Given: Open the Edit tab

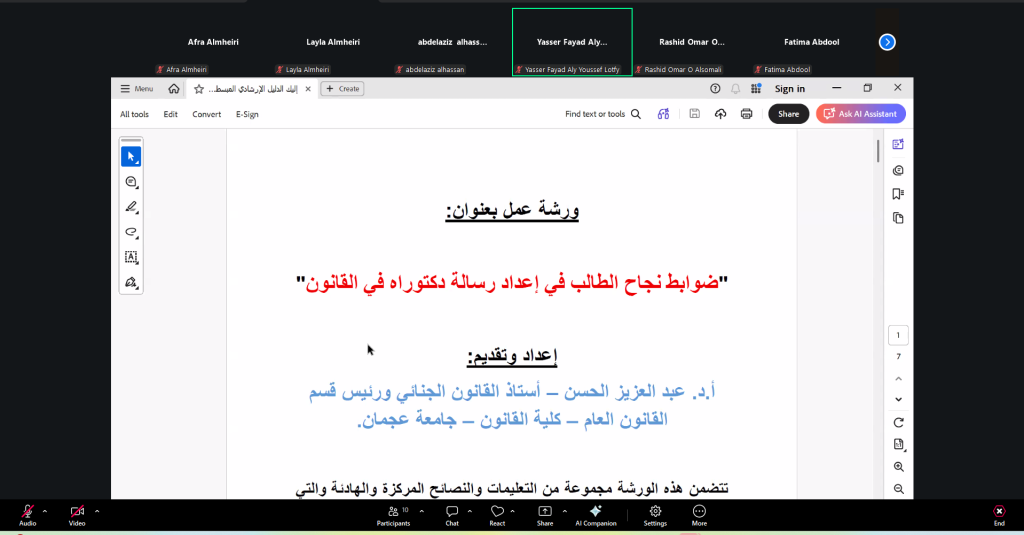Looking at the screenshot, I should pos(170,114).
